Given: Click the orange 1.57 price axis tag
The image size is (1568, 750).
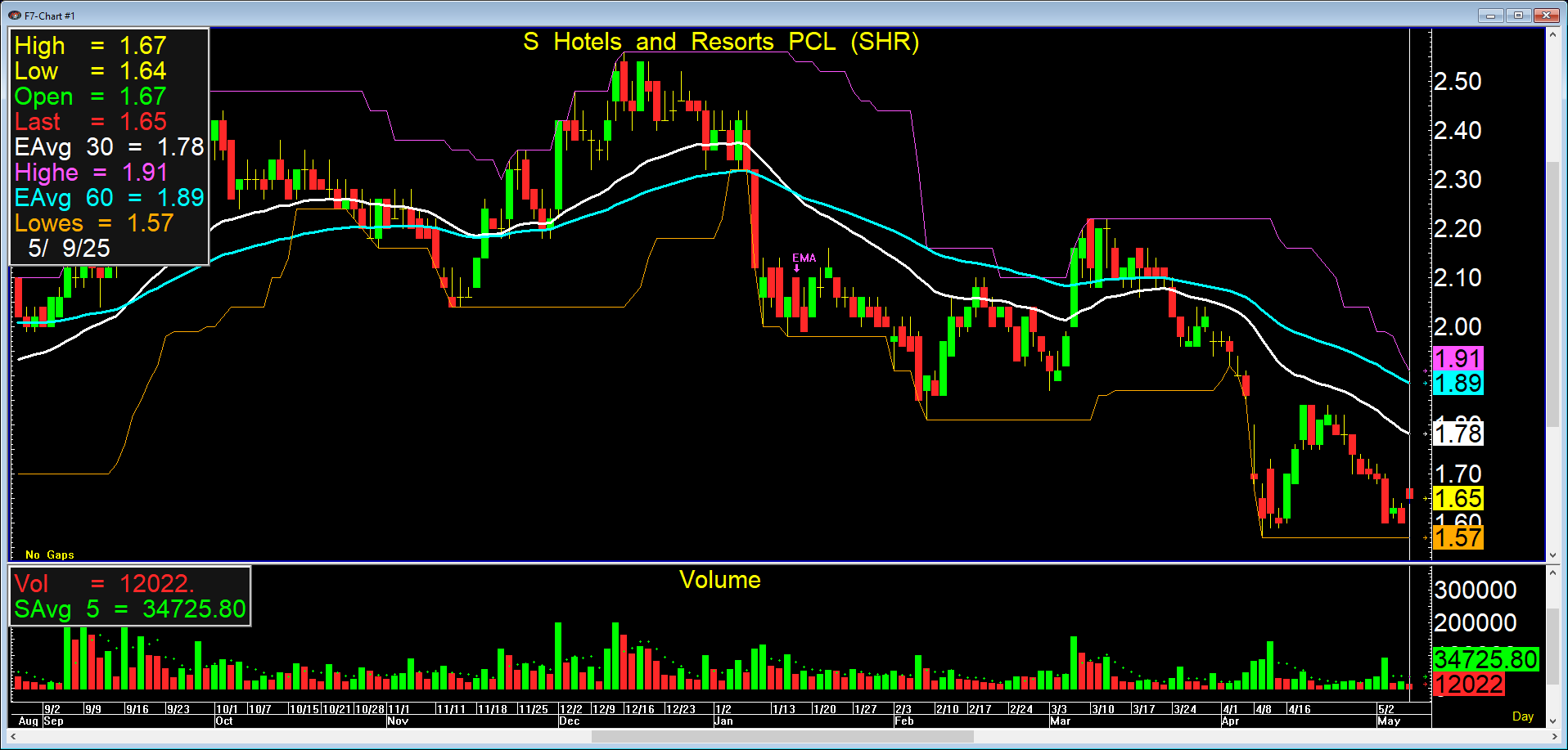Looking at the screenshot, I should tap(1458, 537).
